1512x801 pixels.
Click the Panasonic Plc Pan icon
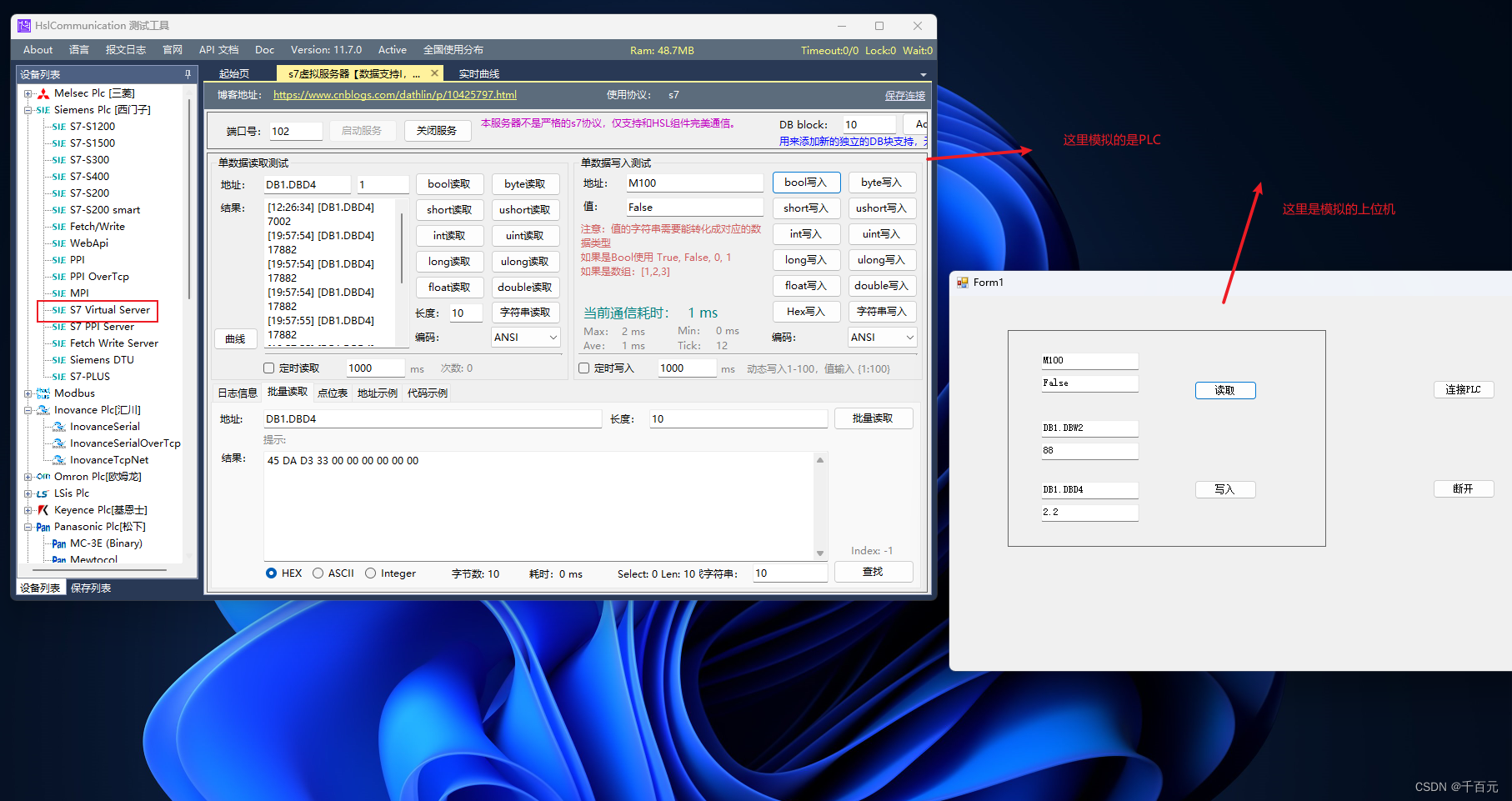(43, 527)
